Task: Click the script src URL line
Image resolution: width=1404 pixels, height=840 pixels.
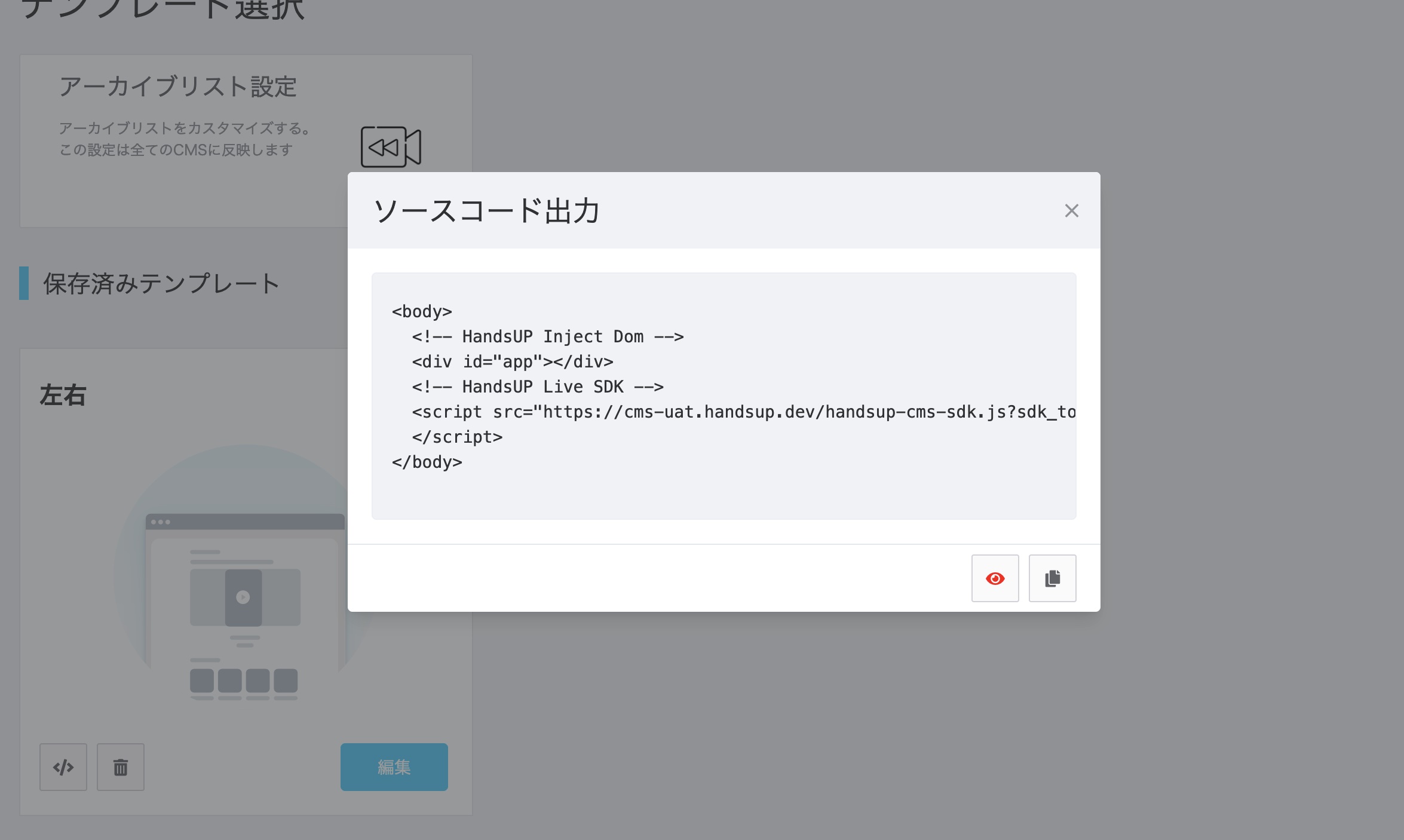Action: [x=743, y=412]
